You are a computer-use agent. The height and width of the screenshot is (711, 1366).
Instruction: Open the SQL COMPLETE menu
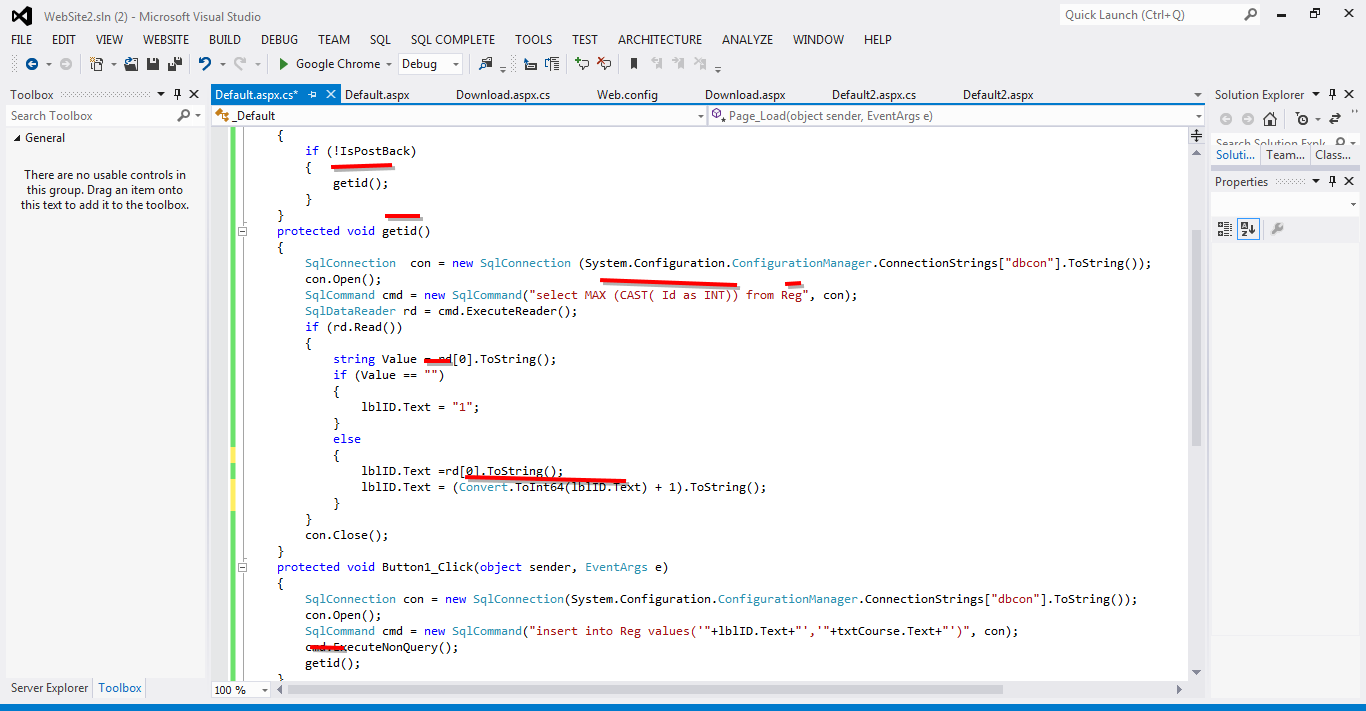pyautogui.click(x=452, y=39)
